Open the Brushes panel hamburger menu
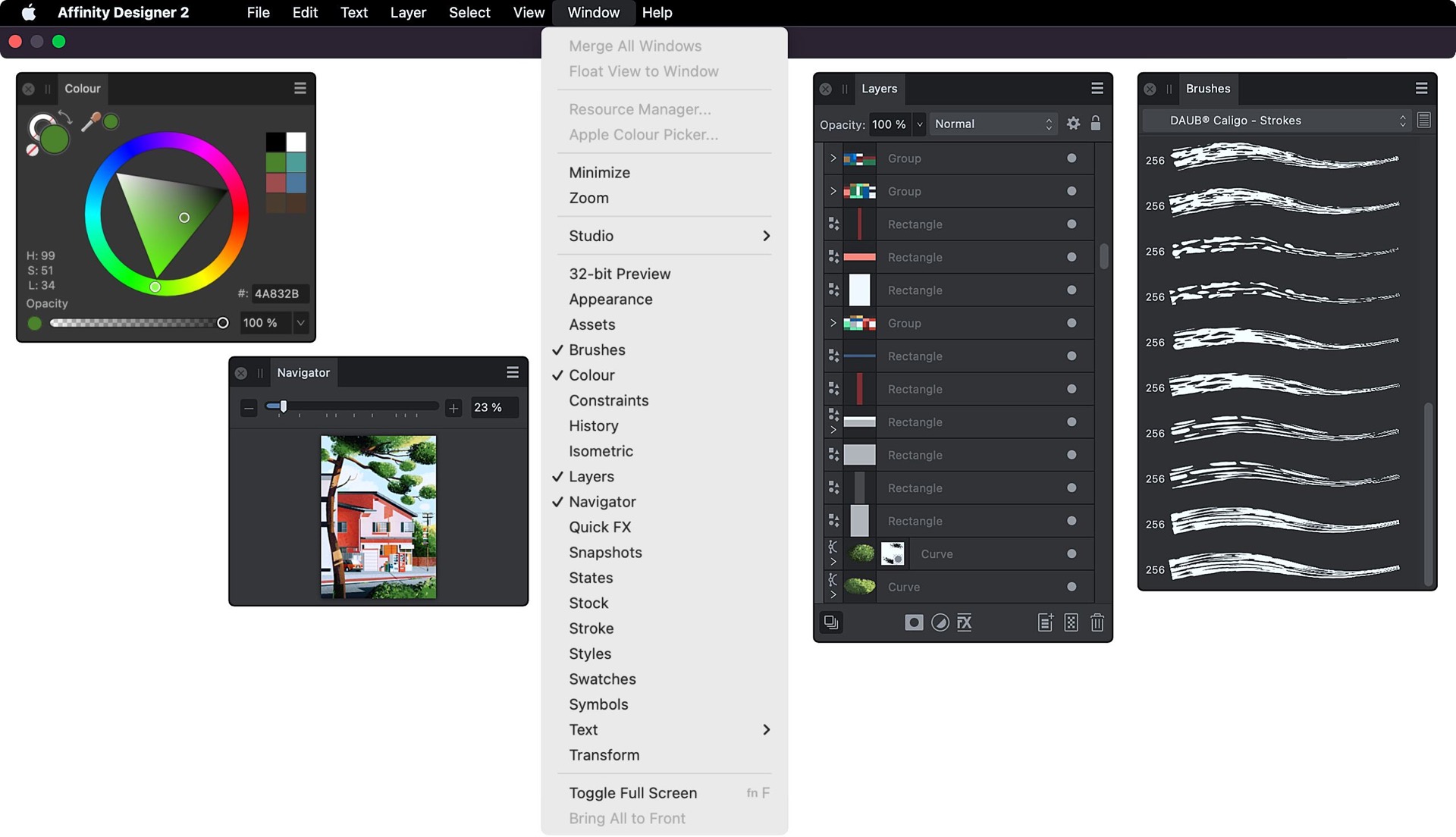Viewport: 1456px width, 837px height. (1421, 89)
